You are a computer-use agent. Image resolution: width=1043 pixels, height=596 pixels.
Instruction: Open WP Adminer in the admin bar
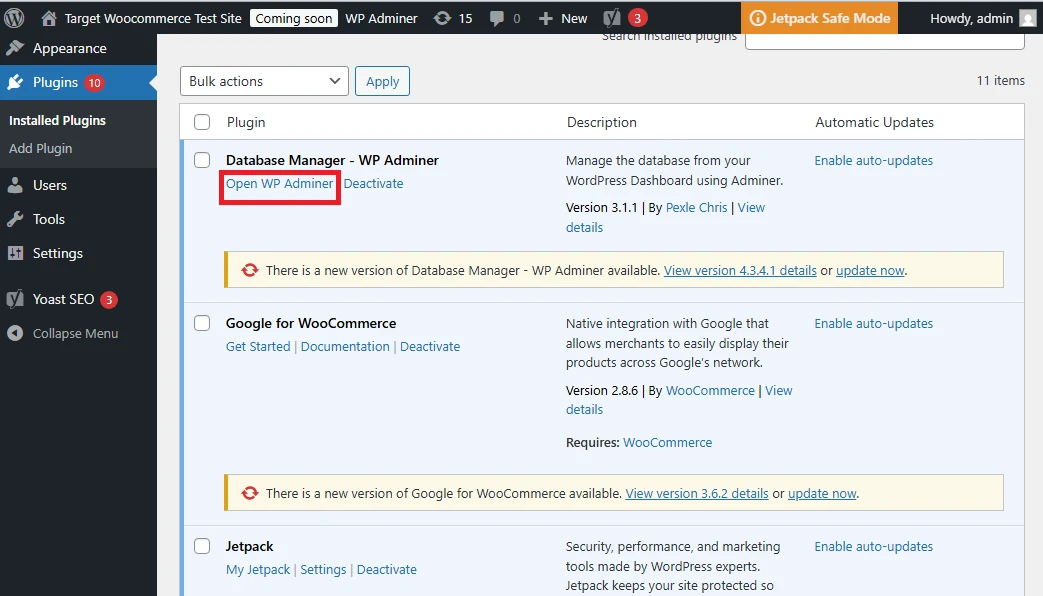point(381,19)
